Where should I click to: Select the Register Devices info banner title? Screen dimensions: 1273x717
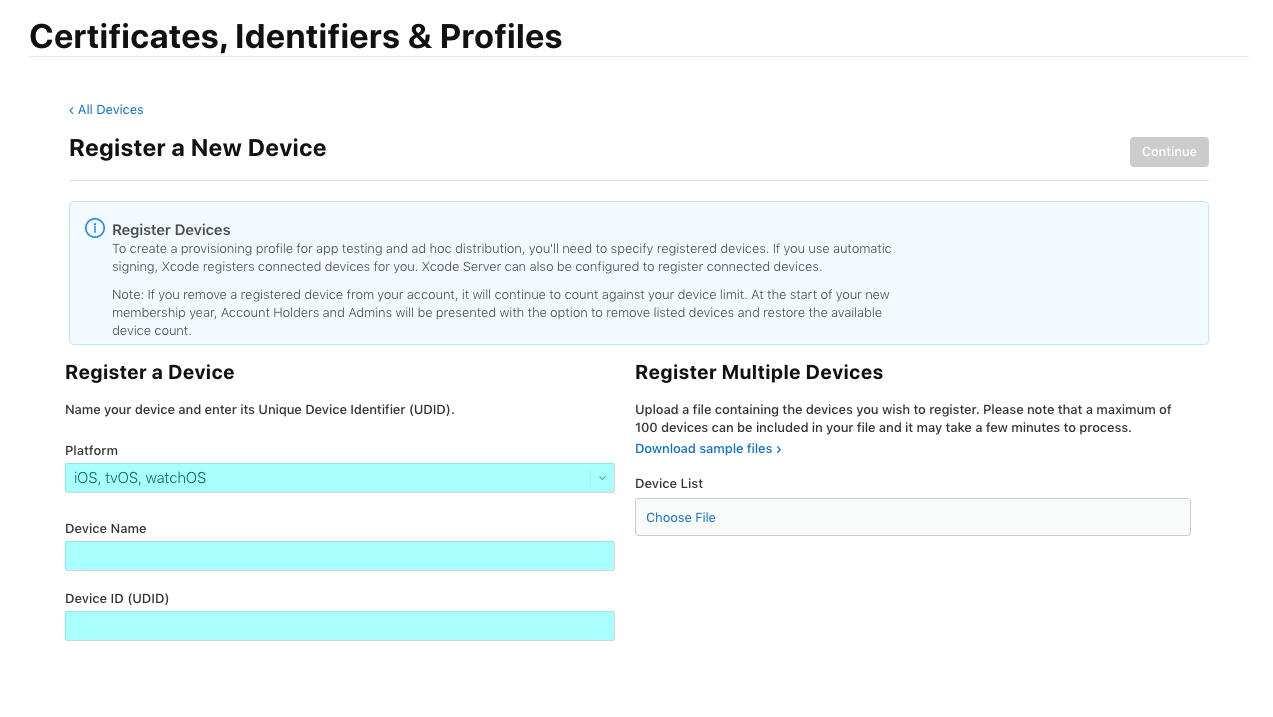[x=171, y=230]
